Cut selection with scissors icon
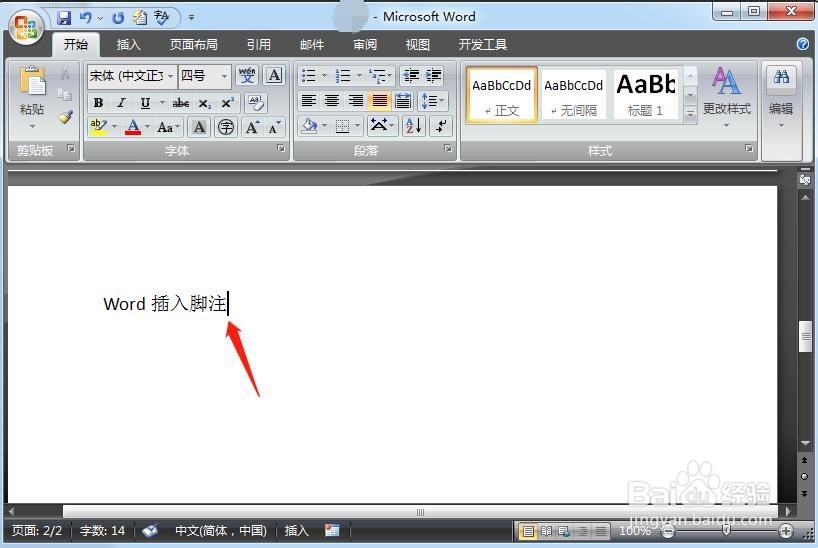The width and height of the screenshot is (818, 548). coord(65,73)
